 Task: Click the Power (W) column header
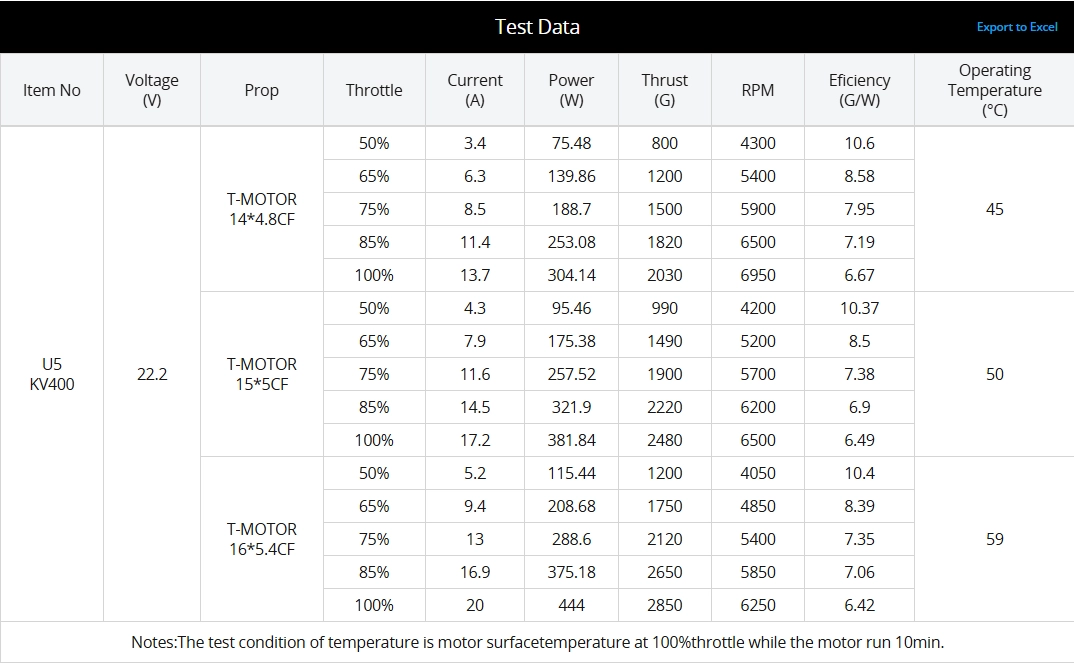[571, 90]
